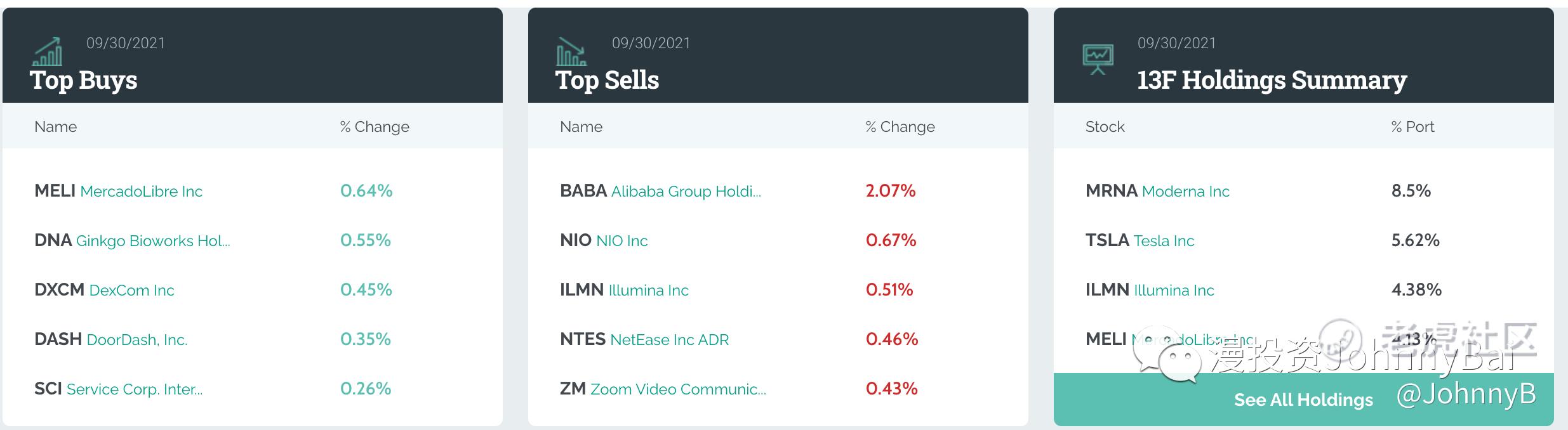Image resolution: width=1568 pixels, height=430 pixels.
Task: Click the Top Buys rising chart icon
Action: coord(48,52)
